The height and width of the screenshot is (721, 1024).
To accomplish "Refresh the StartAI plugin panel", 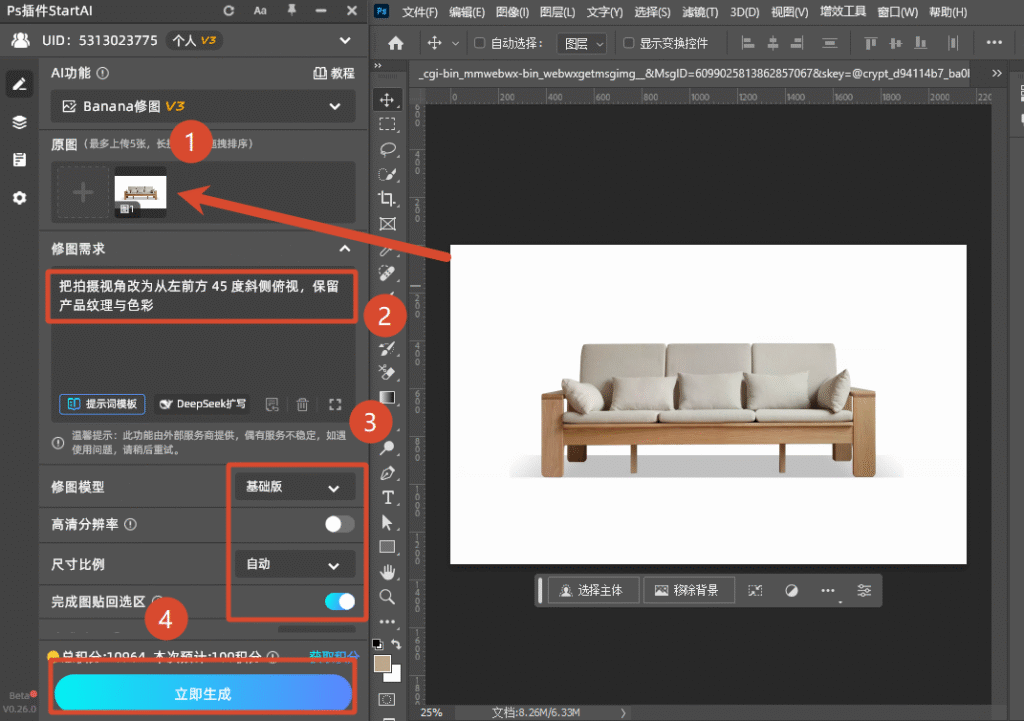I will 229,10.
